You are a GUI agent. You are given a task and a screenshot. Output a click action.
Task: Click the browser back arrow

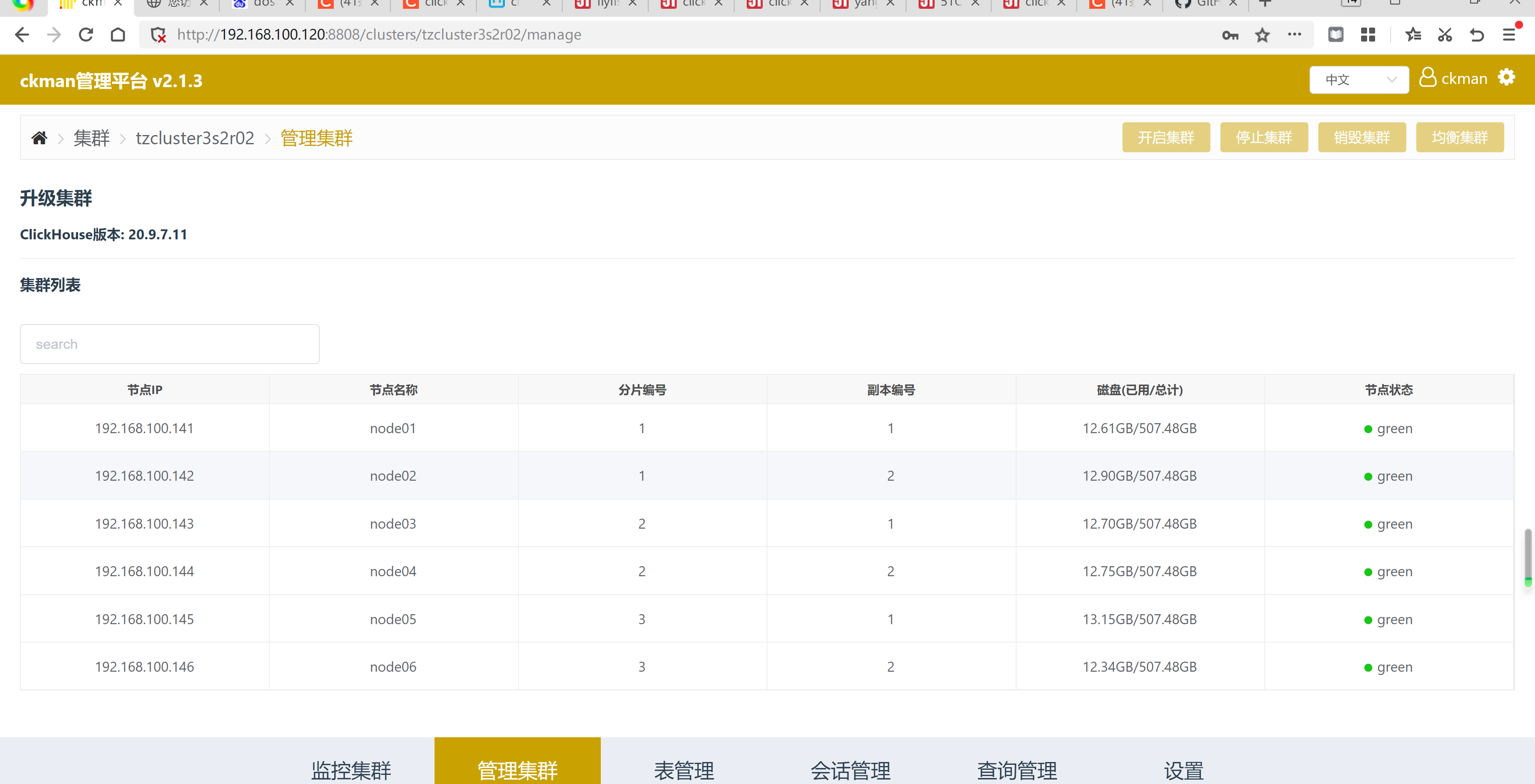click(x=22, y=35)
